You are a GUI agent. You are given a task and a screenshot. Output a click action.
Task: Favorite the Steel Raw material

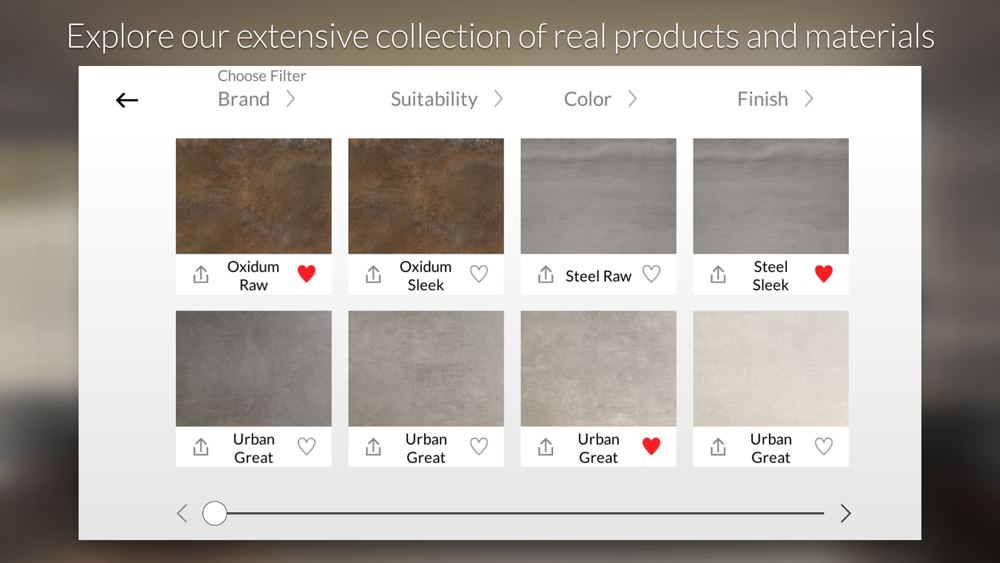(651, 274)
